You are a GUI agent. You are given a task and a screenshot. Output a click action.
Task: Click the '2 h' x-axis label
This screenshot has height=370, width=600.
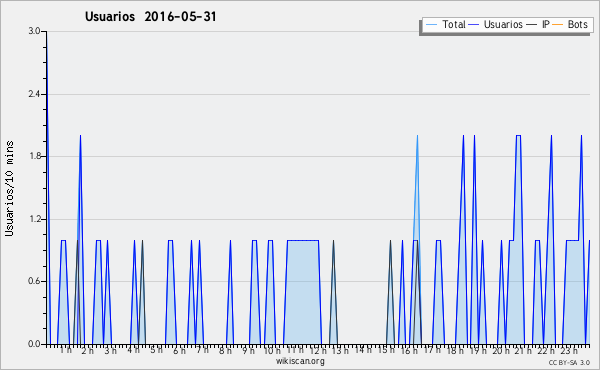[x=87, y=350]
